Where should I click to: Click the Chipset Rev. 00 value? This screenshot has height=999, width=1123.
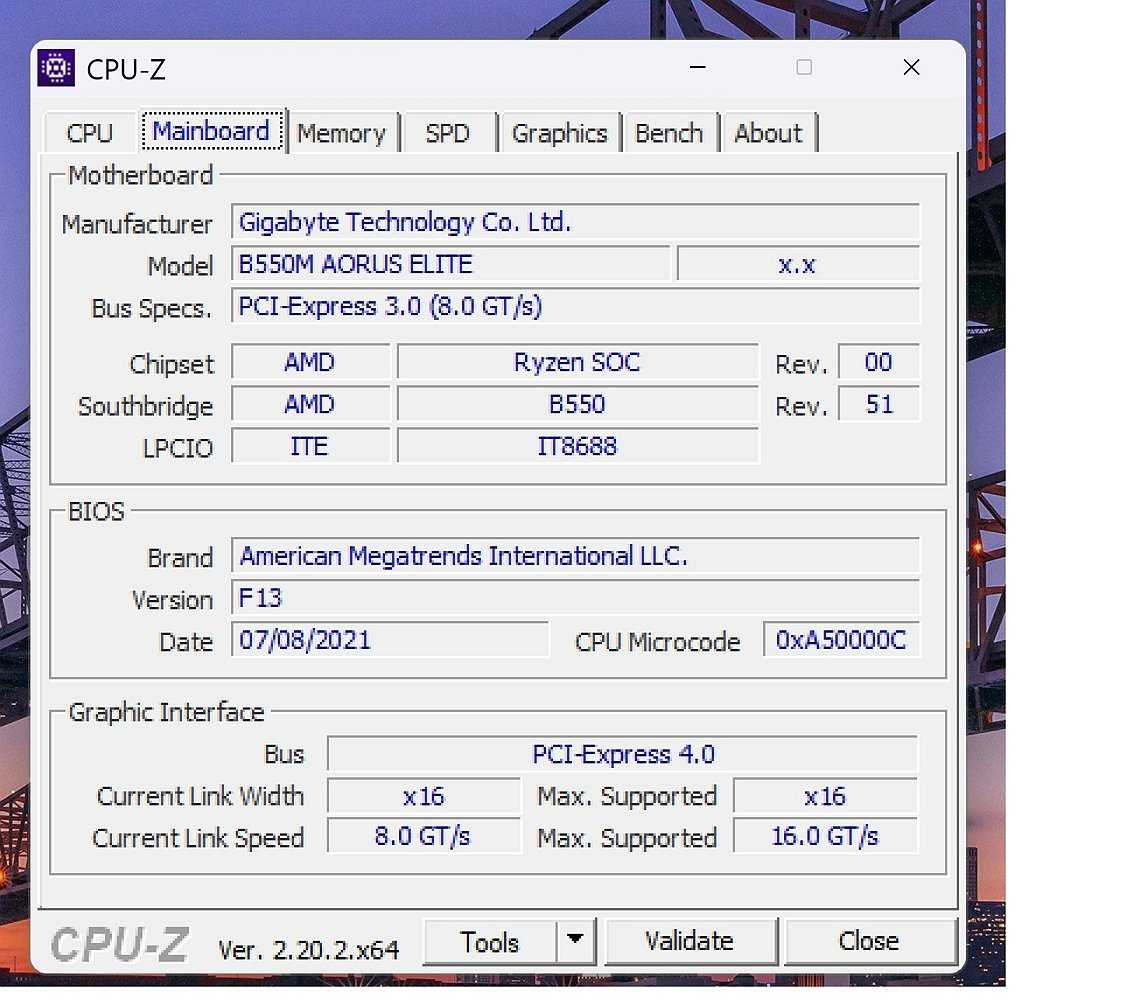coord(878,362)
